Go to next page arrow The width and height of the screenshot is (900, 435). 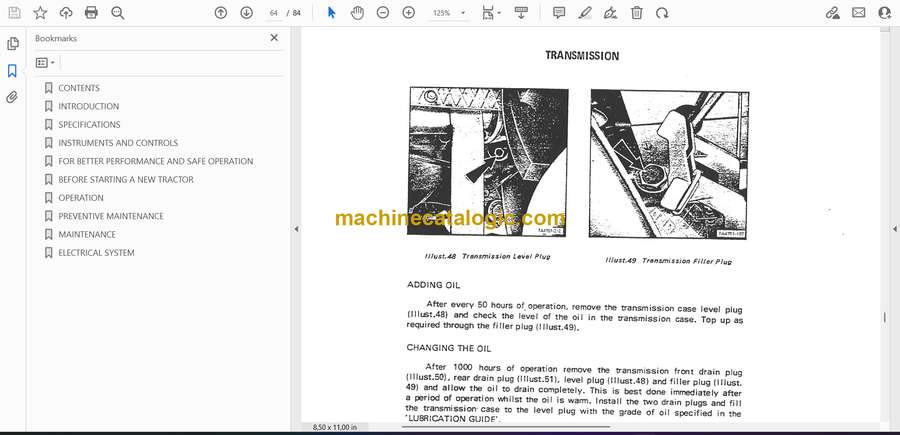[246, 13]
